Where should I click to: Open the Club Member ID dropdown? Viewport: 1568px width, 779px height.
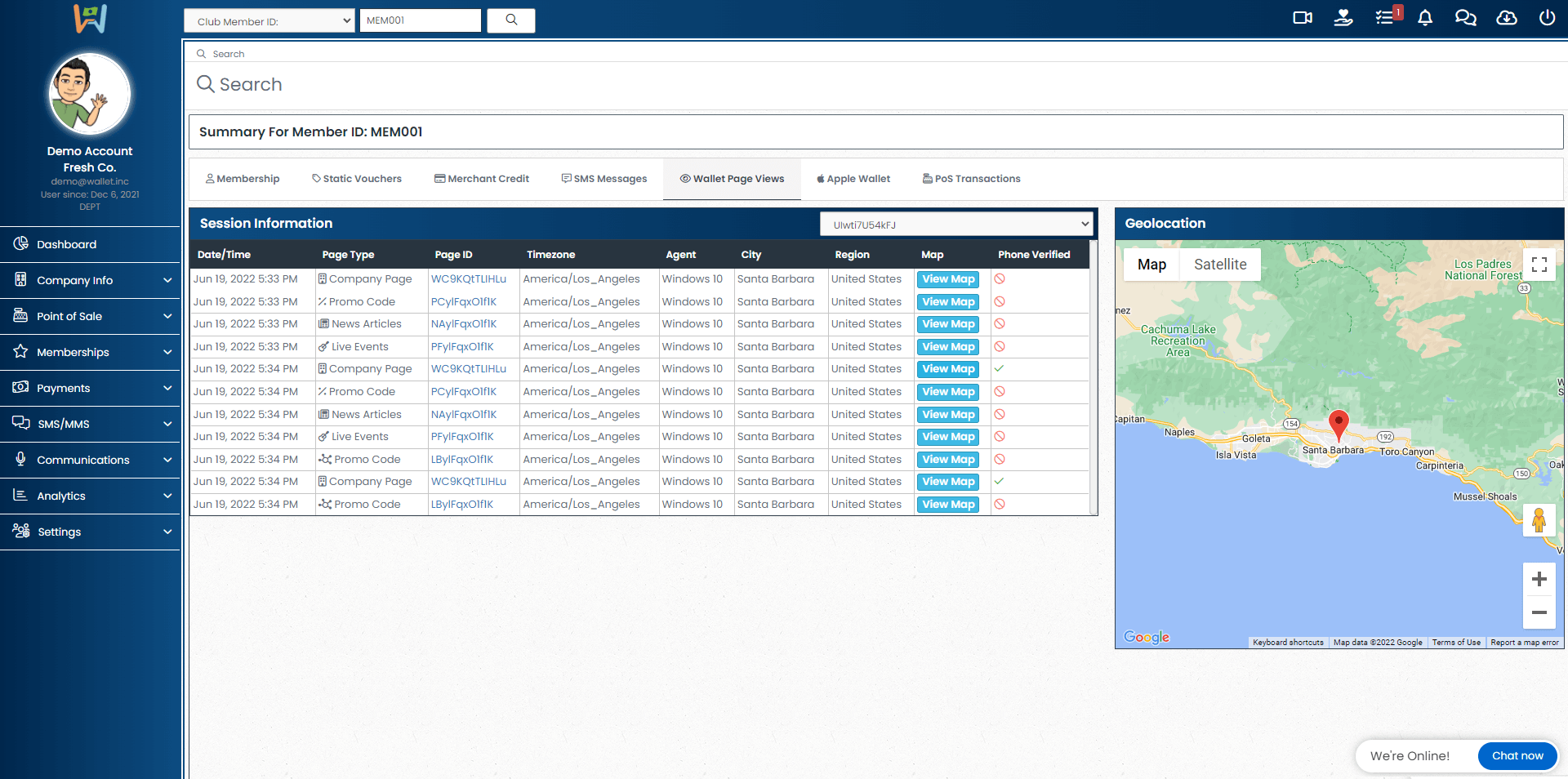coord(269,21)
